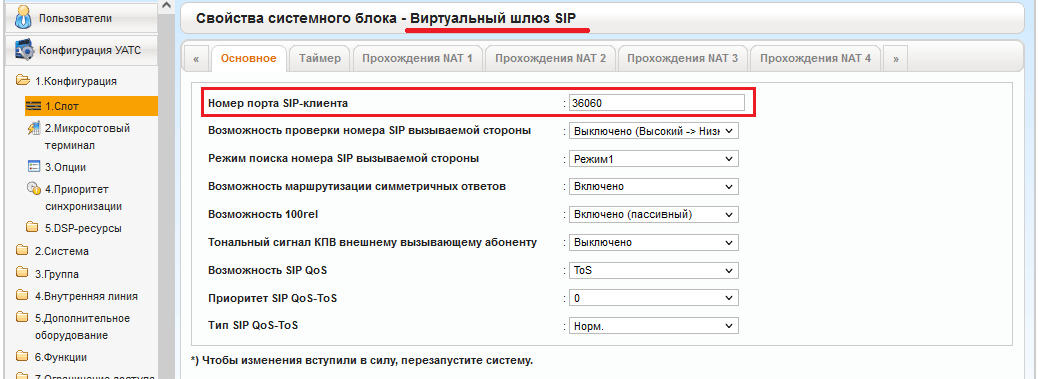Click folder icon of 5.Дополнительное оборудование

point(23,318)
